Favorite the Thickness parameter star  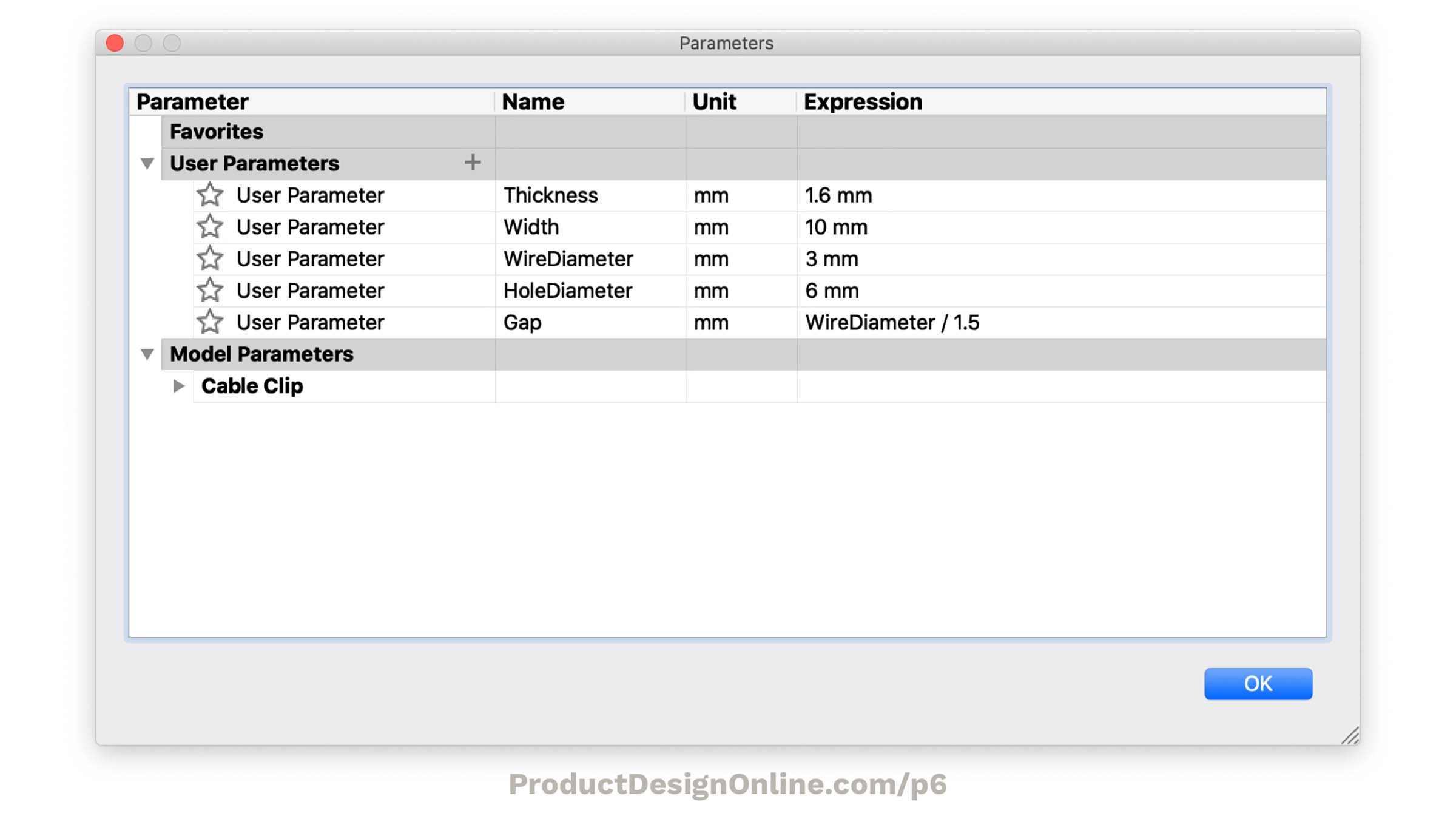pyautogui.click(x=210, y=195)
